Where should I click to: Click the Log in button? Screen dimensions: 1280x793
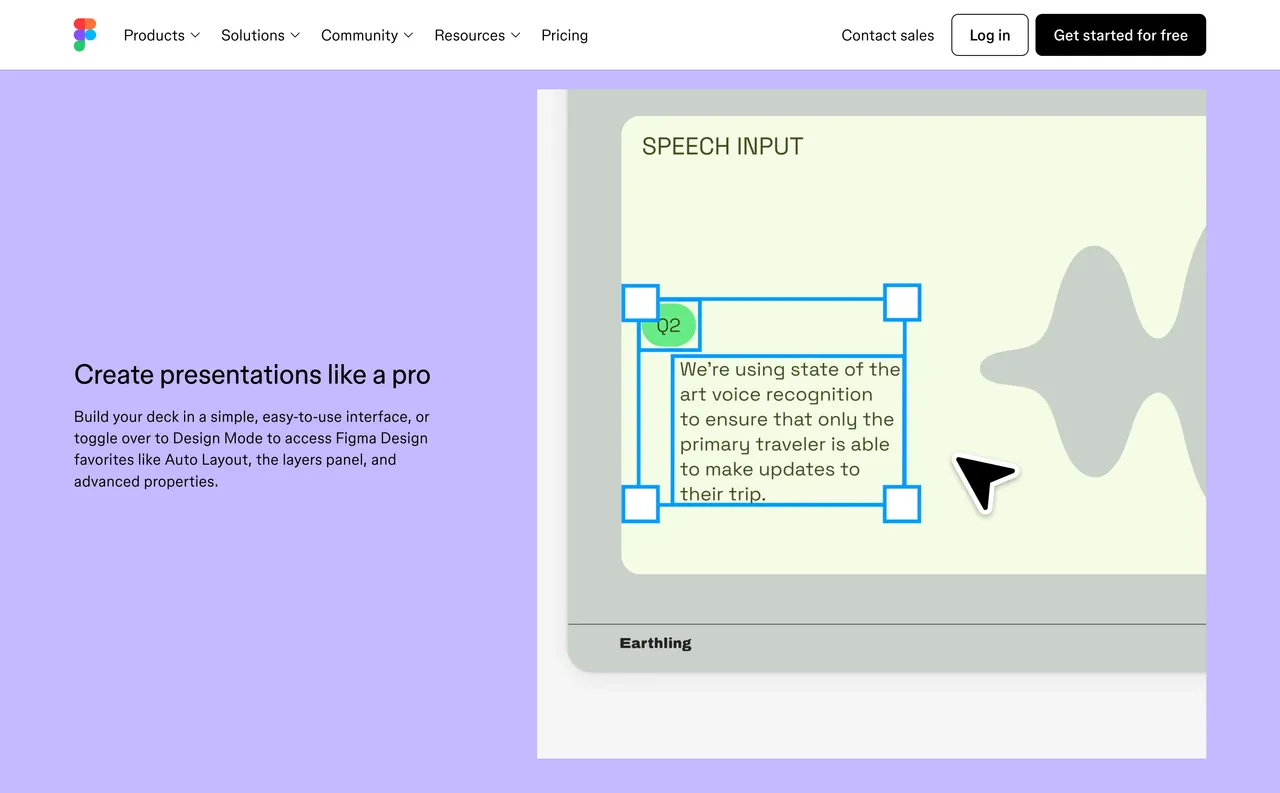click(x=989, y=35)
